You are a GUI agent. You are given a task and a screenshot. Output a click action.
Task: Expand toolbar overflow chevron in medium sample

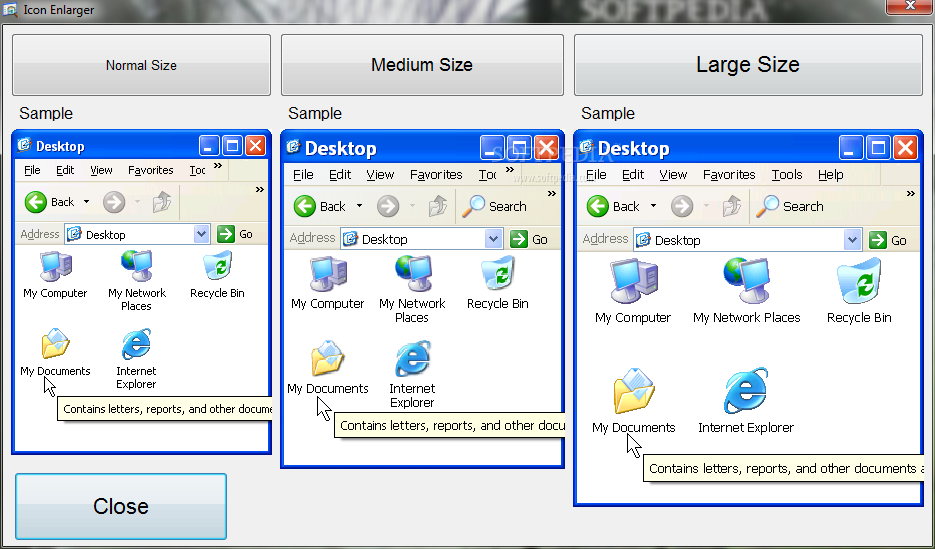coord(552,194)
